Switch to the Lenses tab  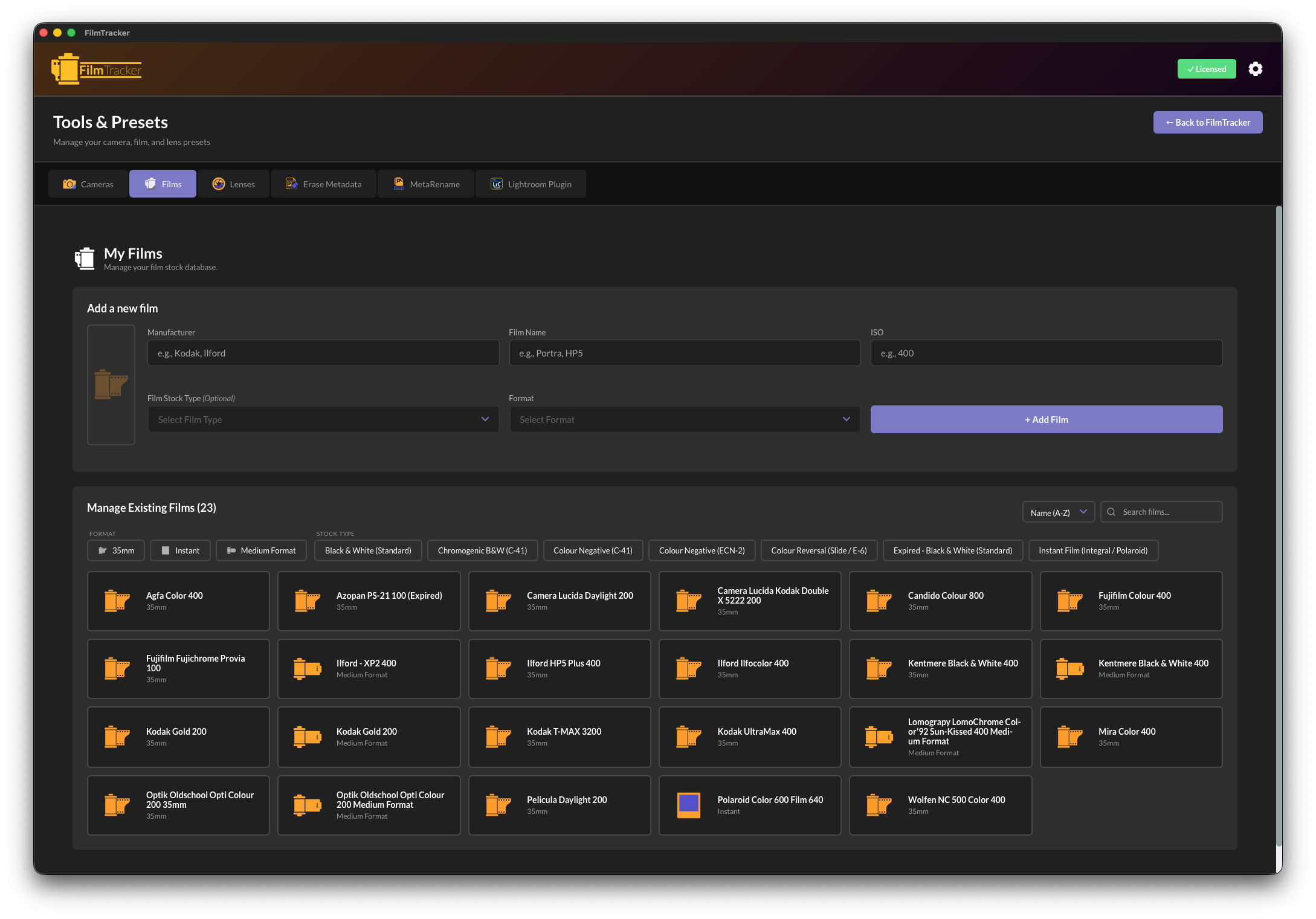point(233,184)
